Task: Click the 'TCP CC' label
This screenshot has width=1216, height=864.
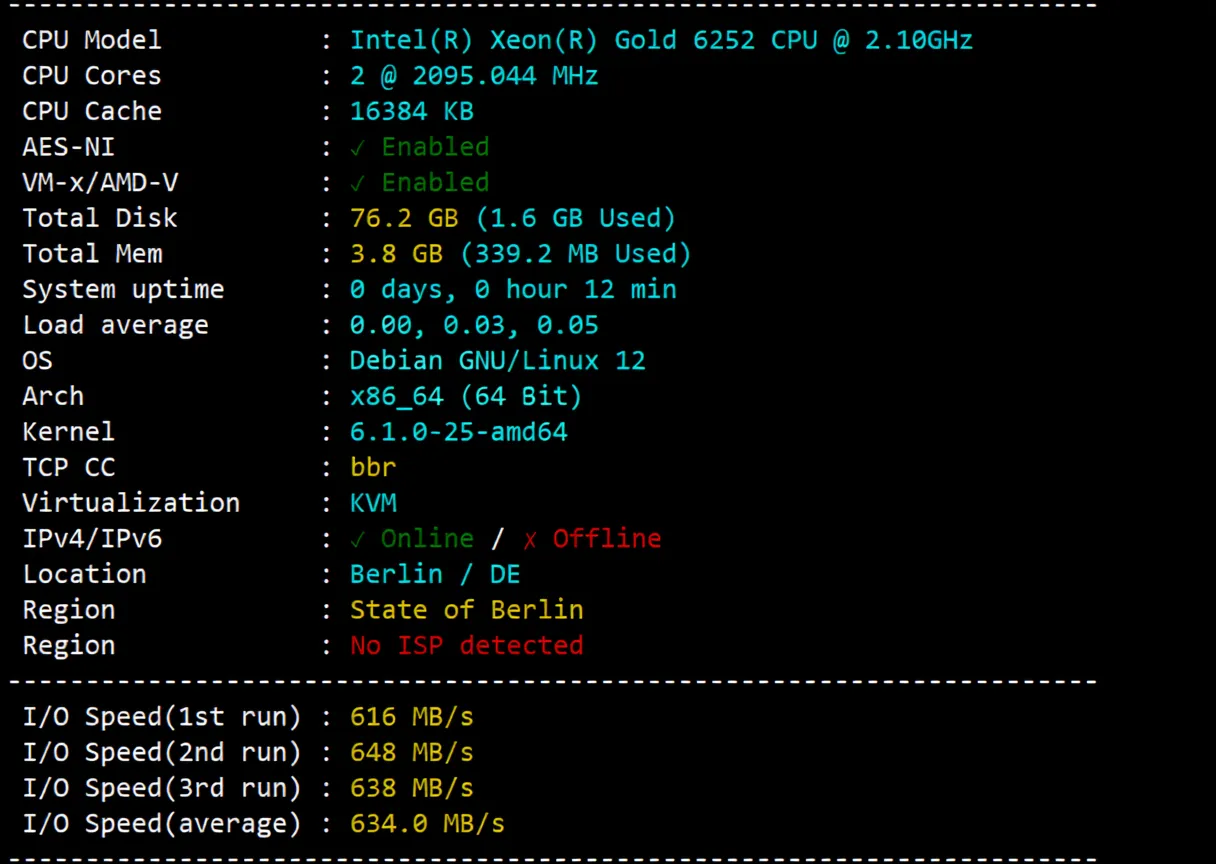Action: (x=68, y=467)
